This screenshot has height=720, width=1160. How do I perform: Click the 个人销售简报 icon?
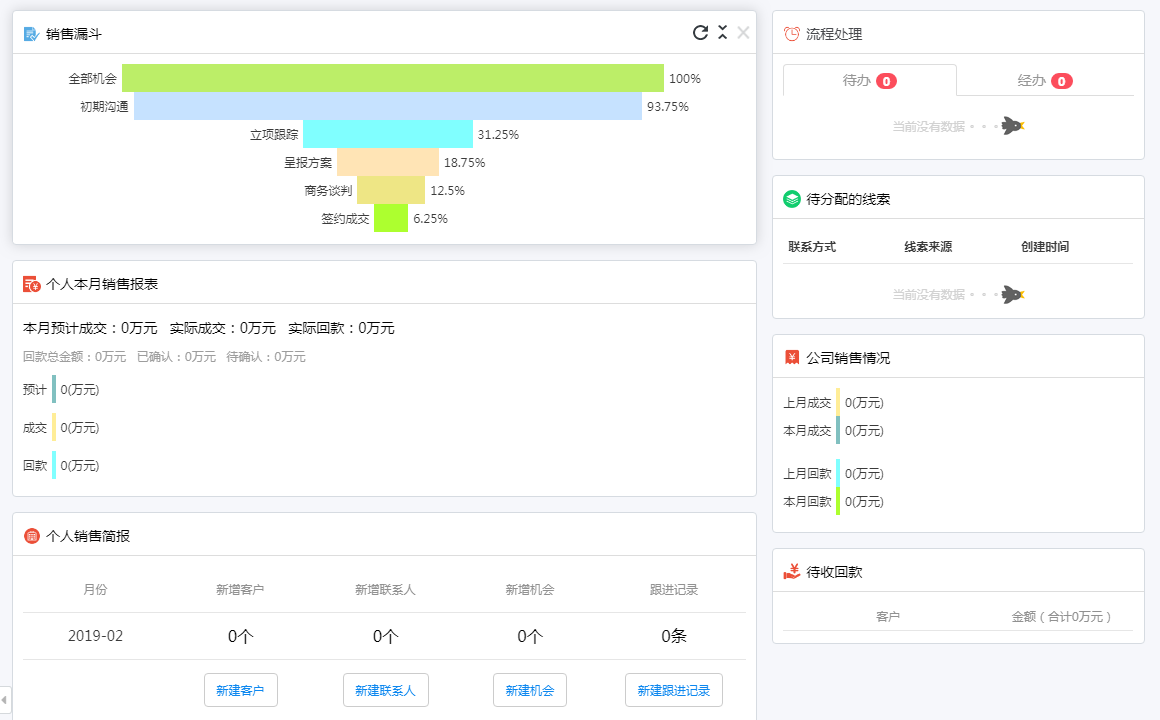(x=31, y=536)
